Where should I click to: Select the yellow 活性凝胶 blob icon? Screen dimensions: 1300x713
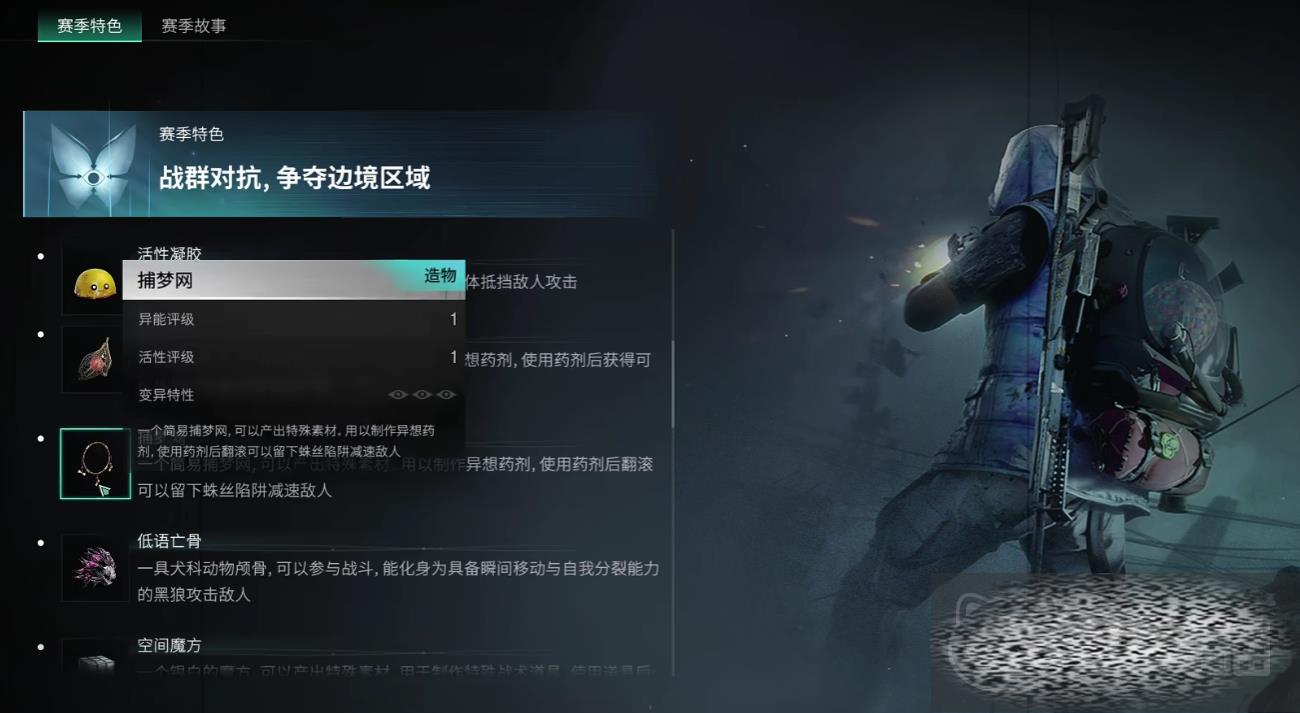point(95,284)
